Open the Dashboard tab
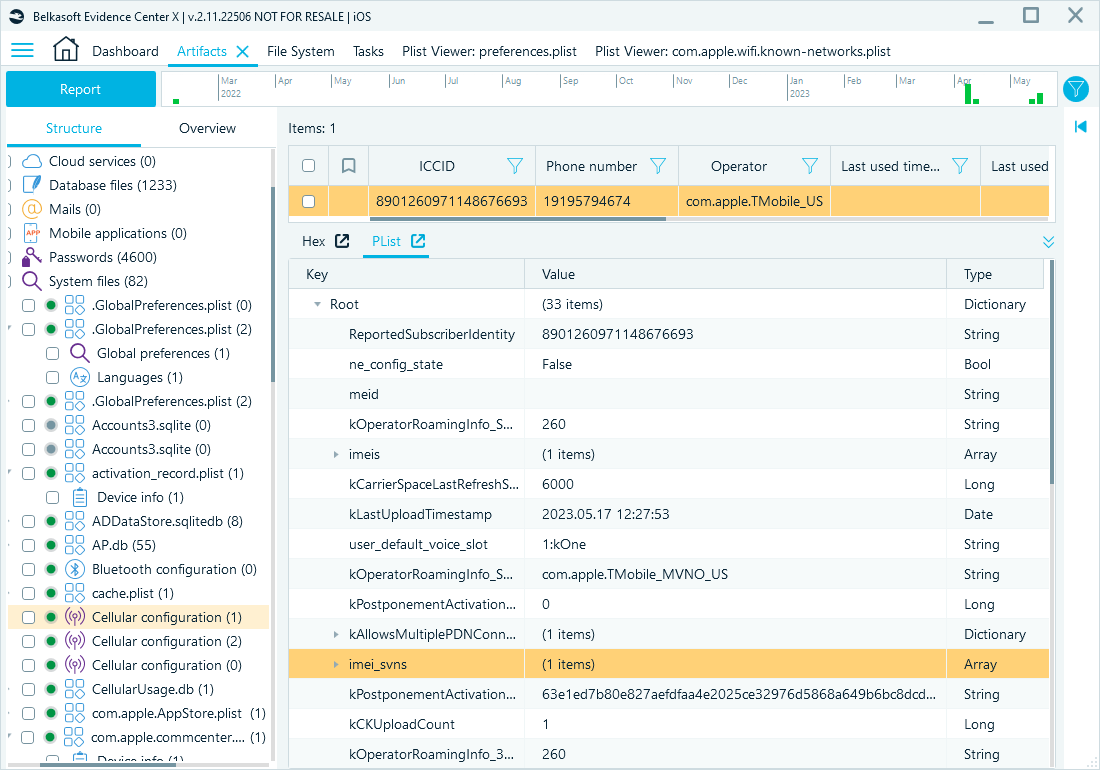Image resolution: width=1100 pixels, height=770 pixels. tap(126, 51)
